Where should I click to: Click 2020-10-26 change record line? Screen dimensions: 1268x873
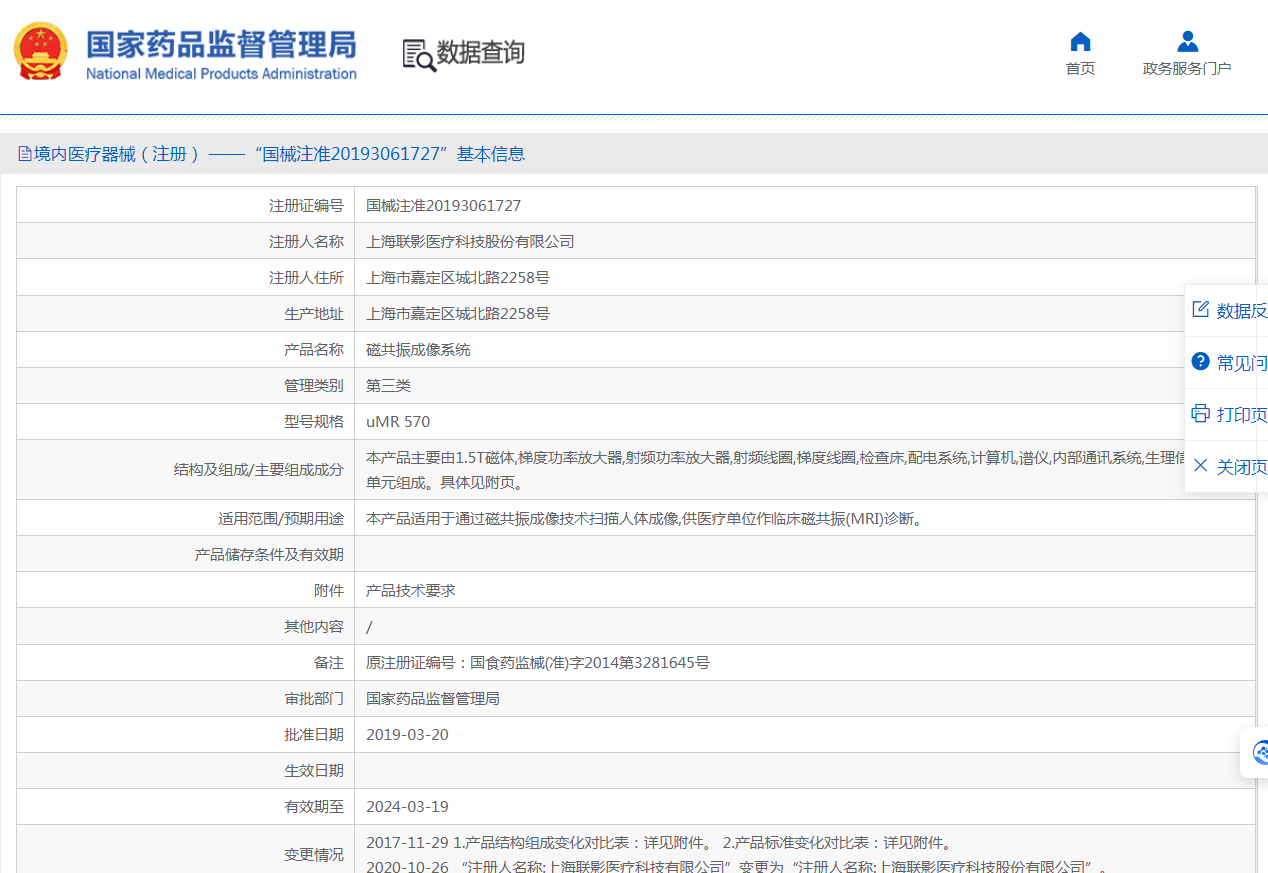click(736, 865)
